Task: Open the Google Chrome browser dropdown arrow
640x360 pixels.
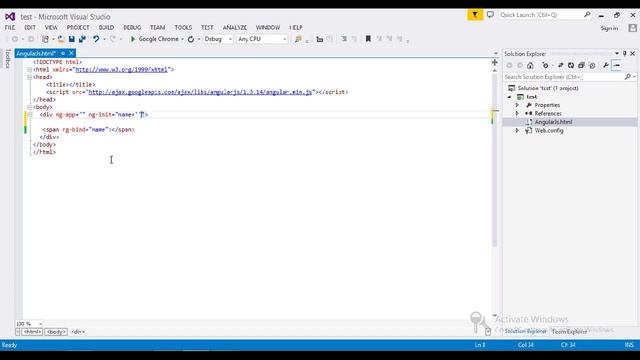Action: [x=182, y=39]
